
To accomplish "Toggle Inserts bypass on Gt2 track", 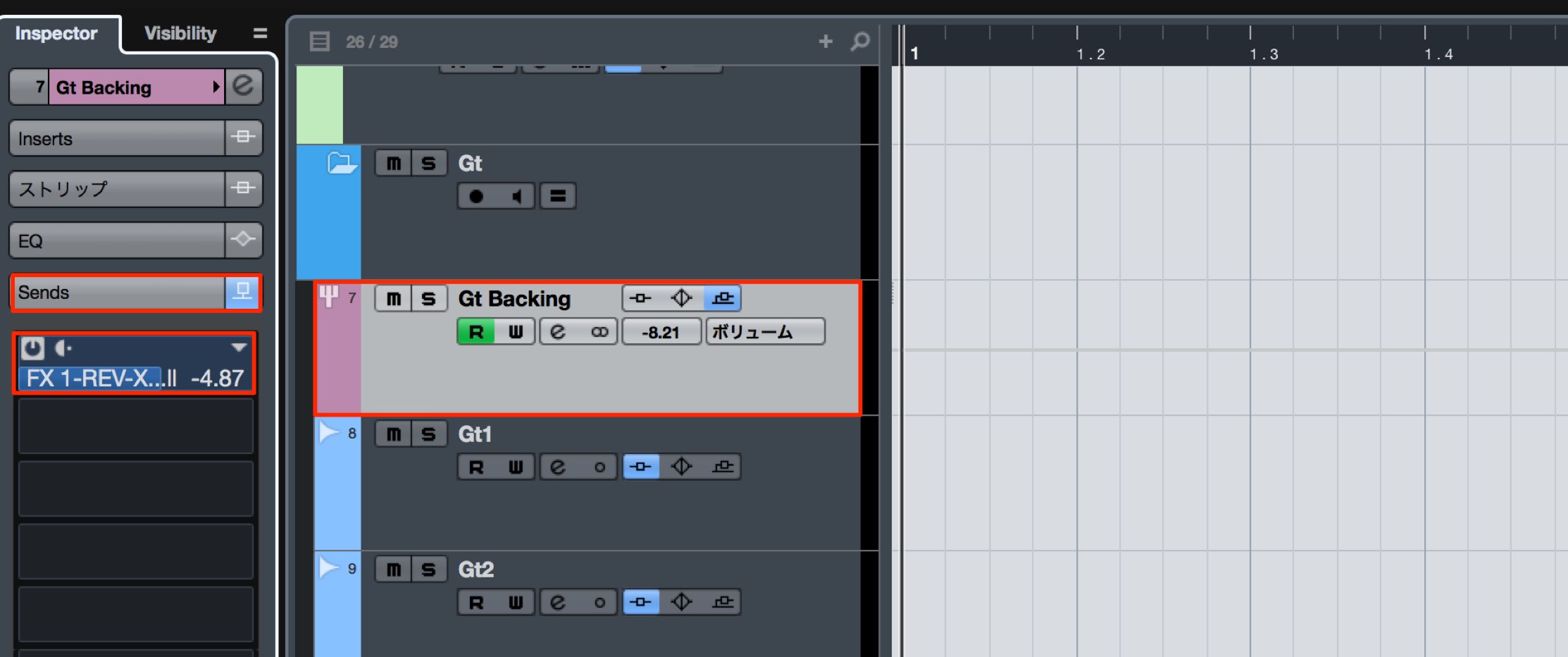I will pyautogui.click(x=641, y=602).
